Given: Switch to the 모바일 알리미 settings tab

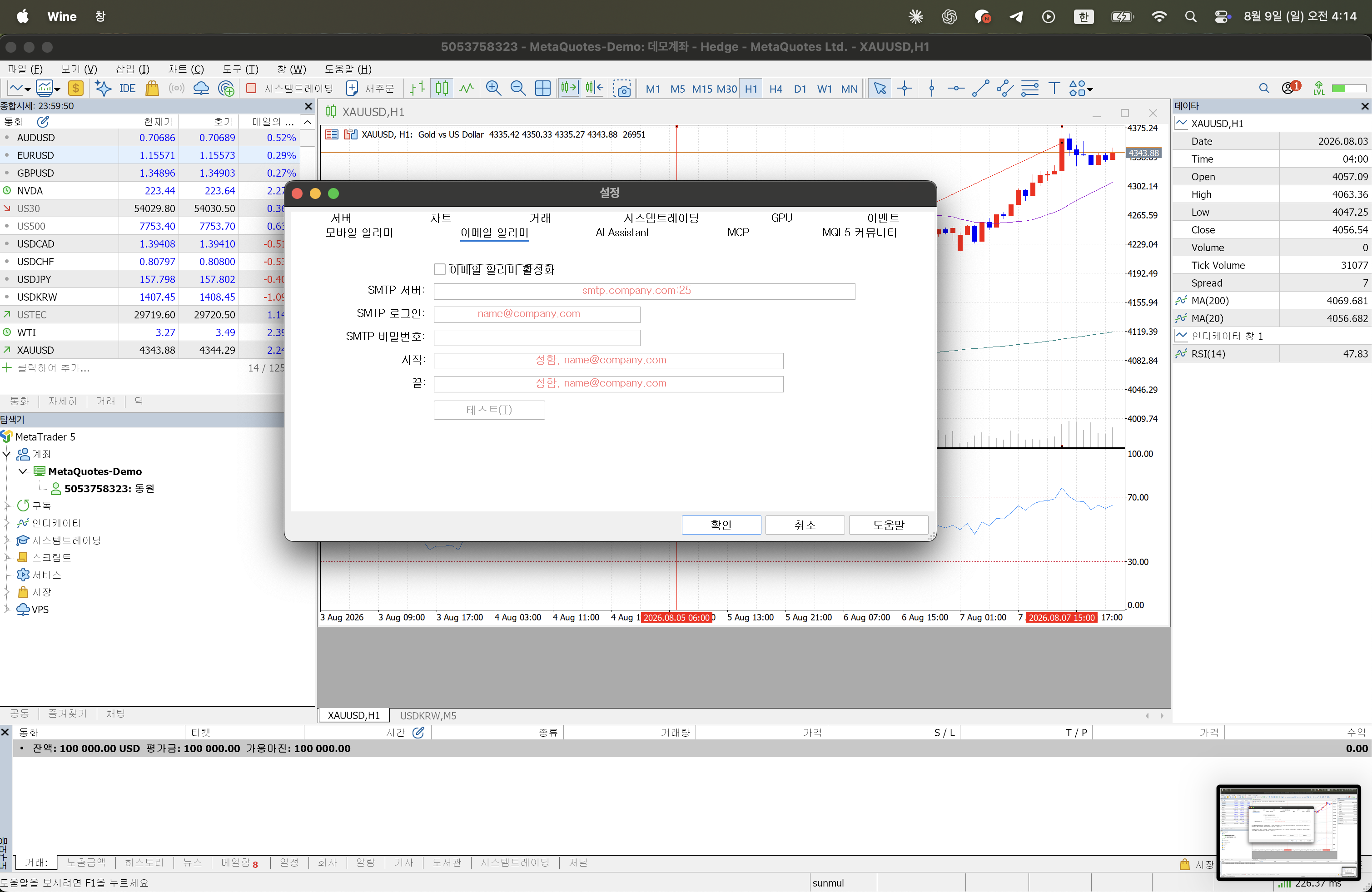Looking at the screenshot, I should tap(359, 232).
